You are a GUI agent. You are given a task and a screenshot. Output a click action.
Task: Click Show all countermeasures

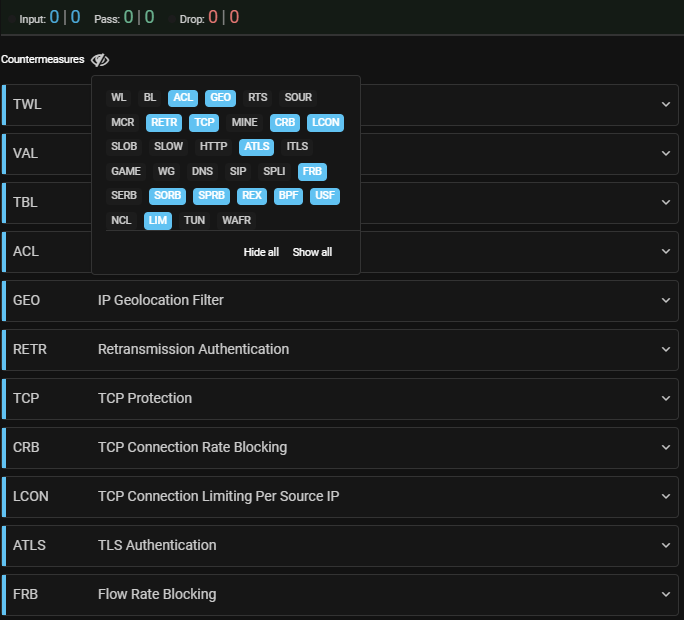pyautogui.click(x=312, y=252)
